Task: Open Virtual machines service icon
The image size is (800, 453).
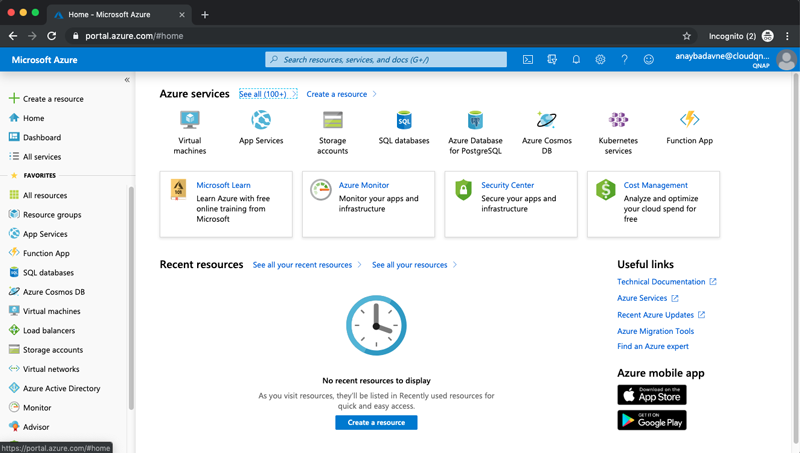Action: (x=190, y=120)
